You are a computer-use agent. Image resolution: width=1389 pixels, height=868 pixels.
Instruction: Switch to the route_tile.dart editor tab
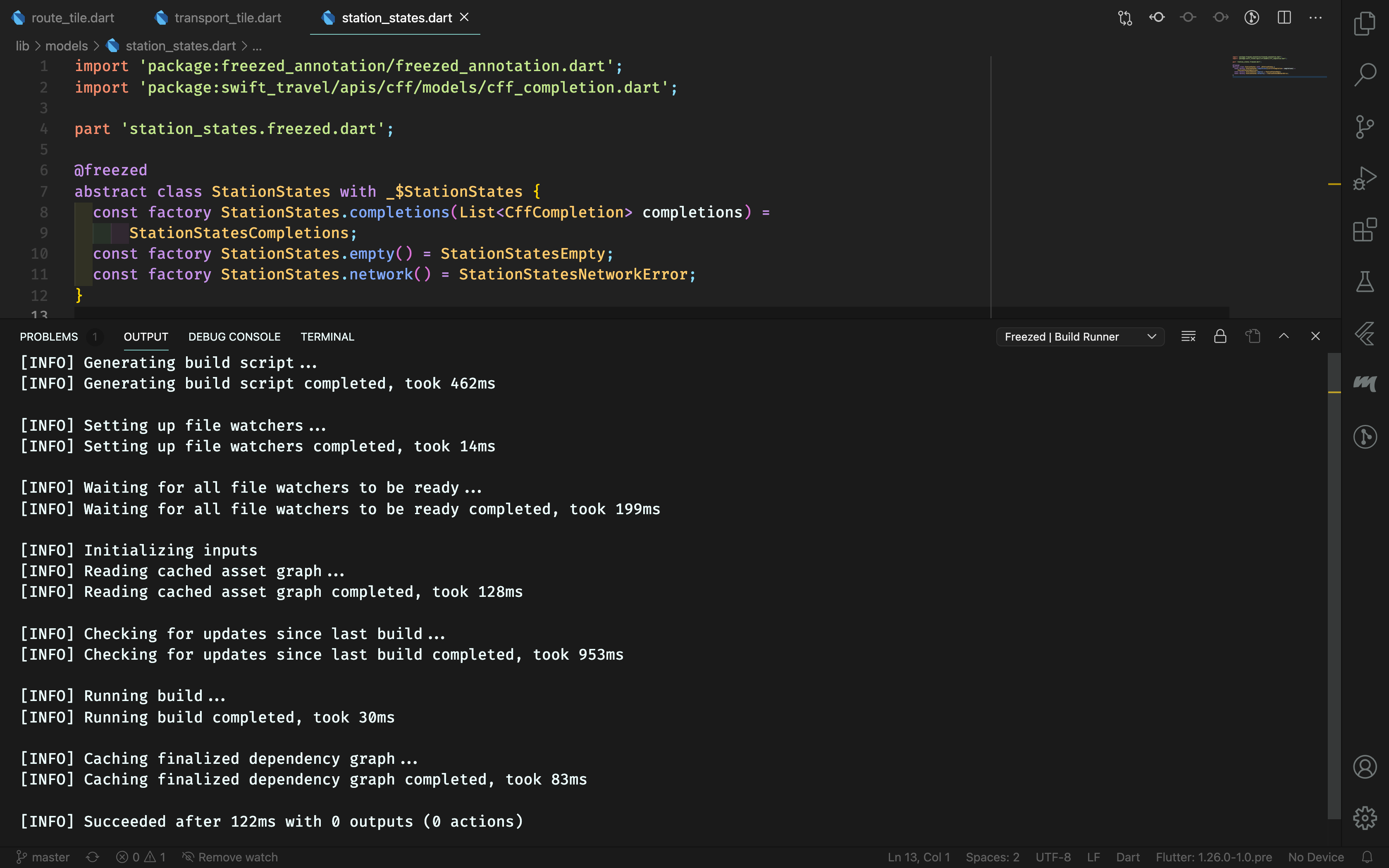pyautogui.click(x=72, y=18)
